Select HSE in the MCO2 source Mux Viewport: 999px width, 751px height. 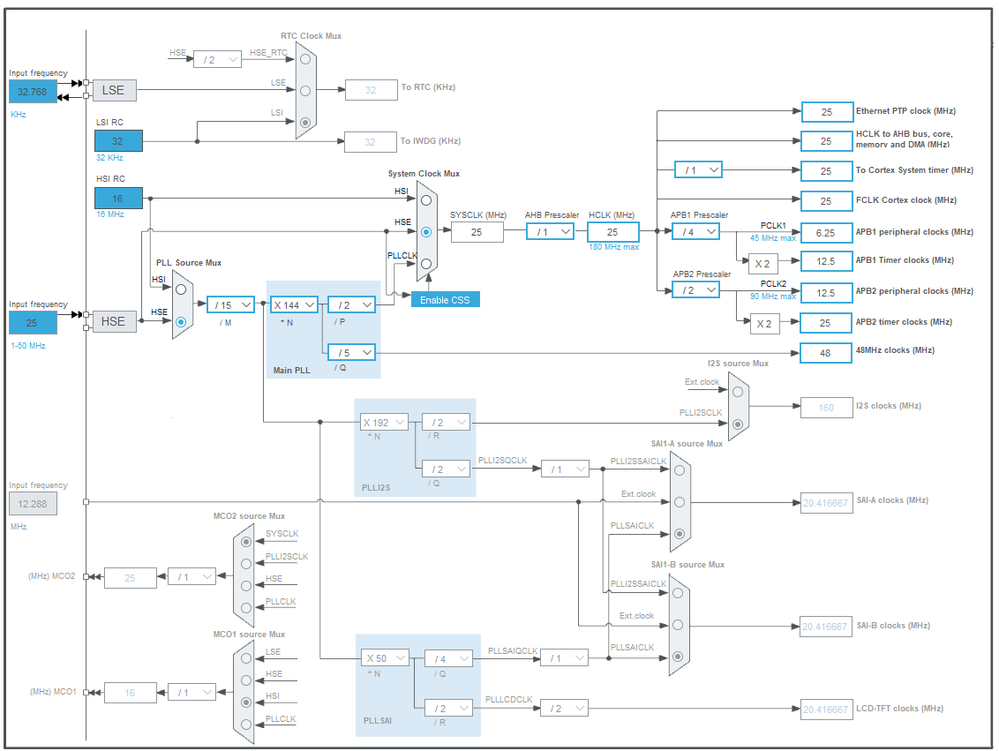(x=246, y=586)
